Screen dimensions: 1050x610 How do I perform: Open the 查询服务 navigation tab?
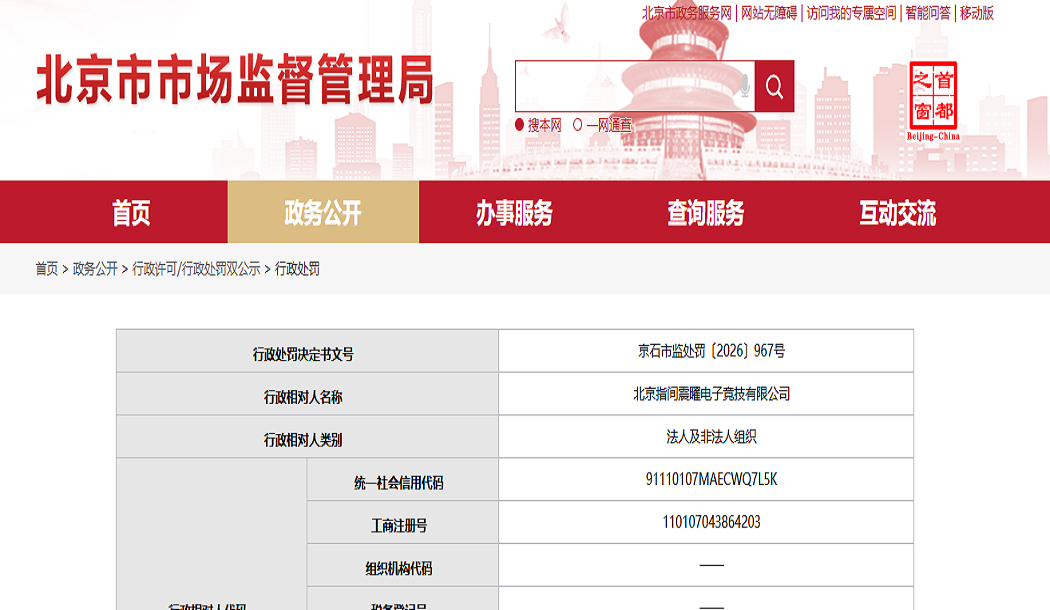706,212
